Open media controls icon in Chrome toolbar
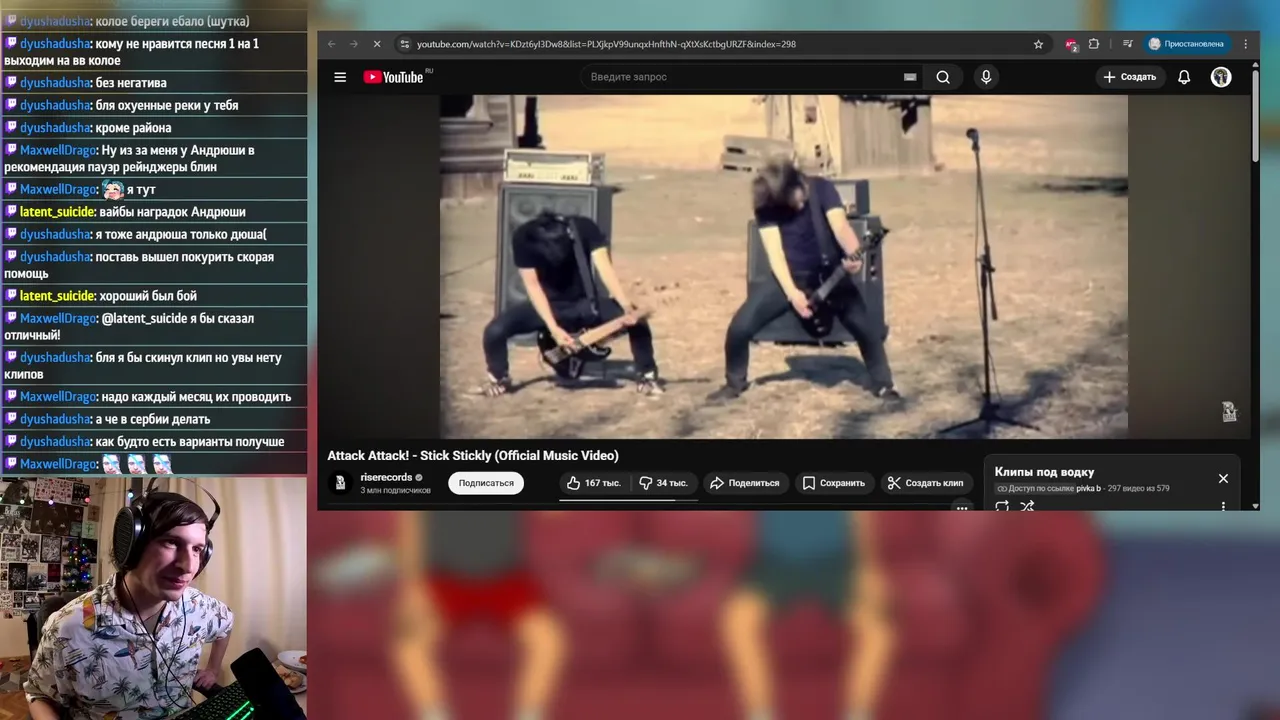 point(1128,44)
